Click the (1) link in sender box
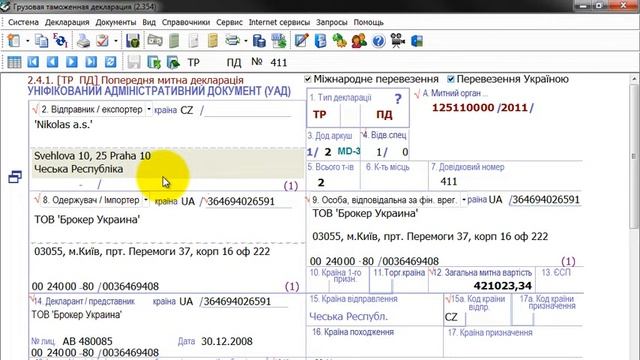 (291, 186)
